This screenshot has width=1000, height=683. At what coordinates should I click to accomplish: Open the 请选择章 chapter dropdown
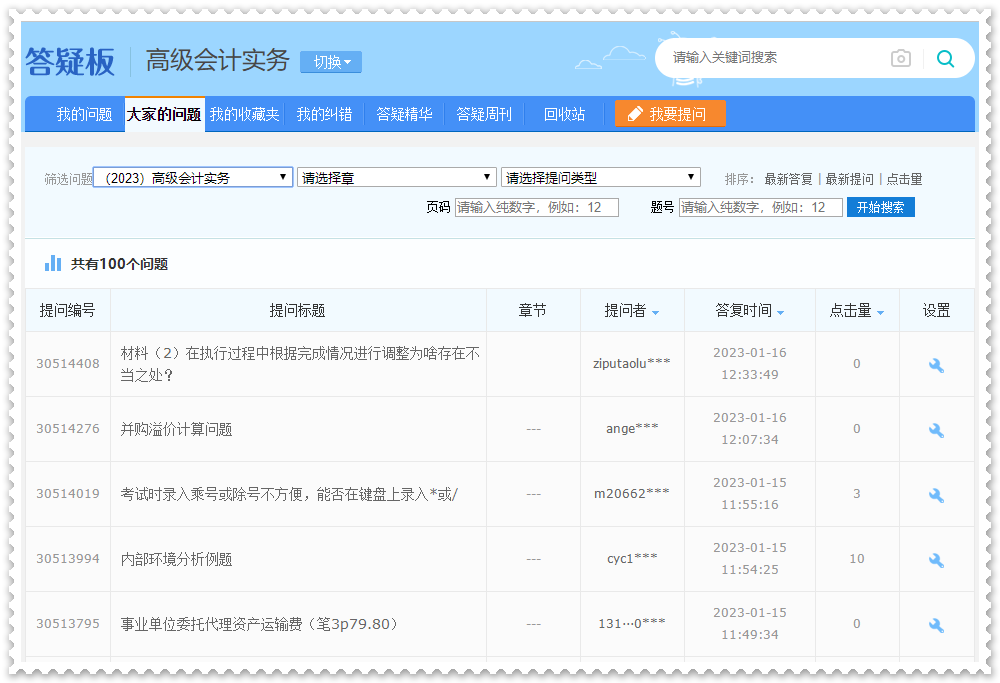coord(396,176)
